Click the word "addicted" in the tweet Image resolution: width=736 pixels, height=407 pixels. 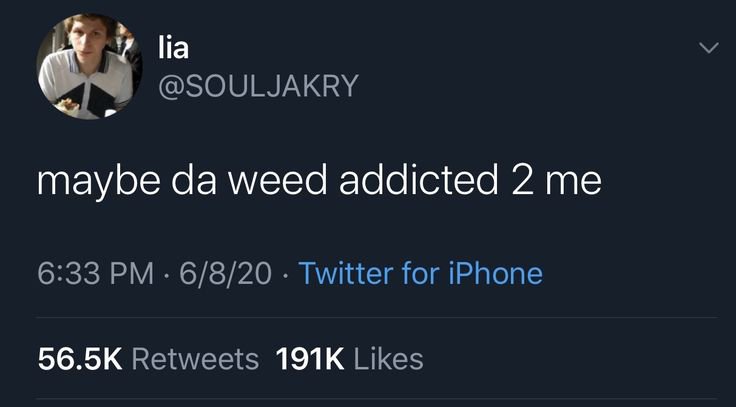tap(418, 181)
